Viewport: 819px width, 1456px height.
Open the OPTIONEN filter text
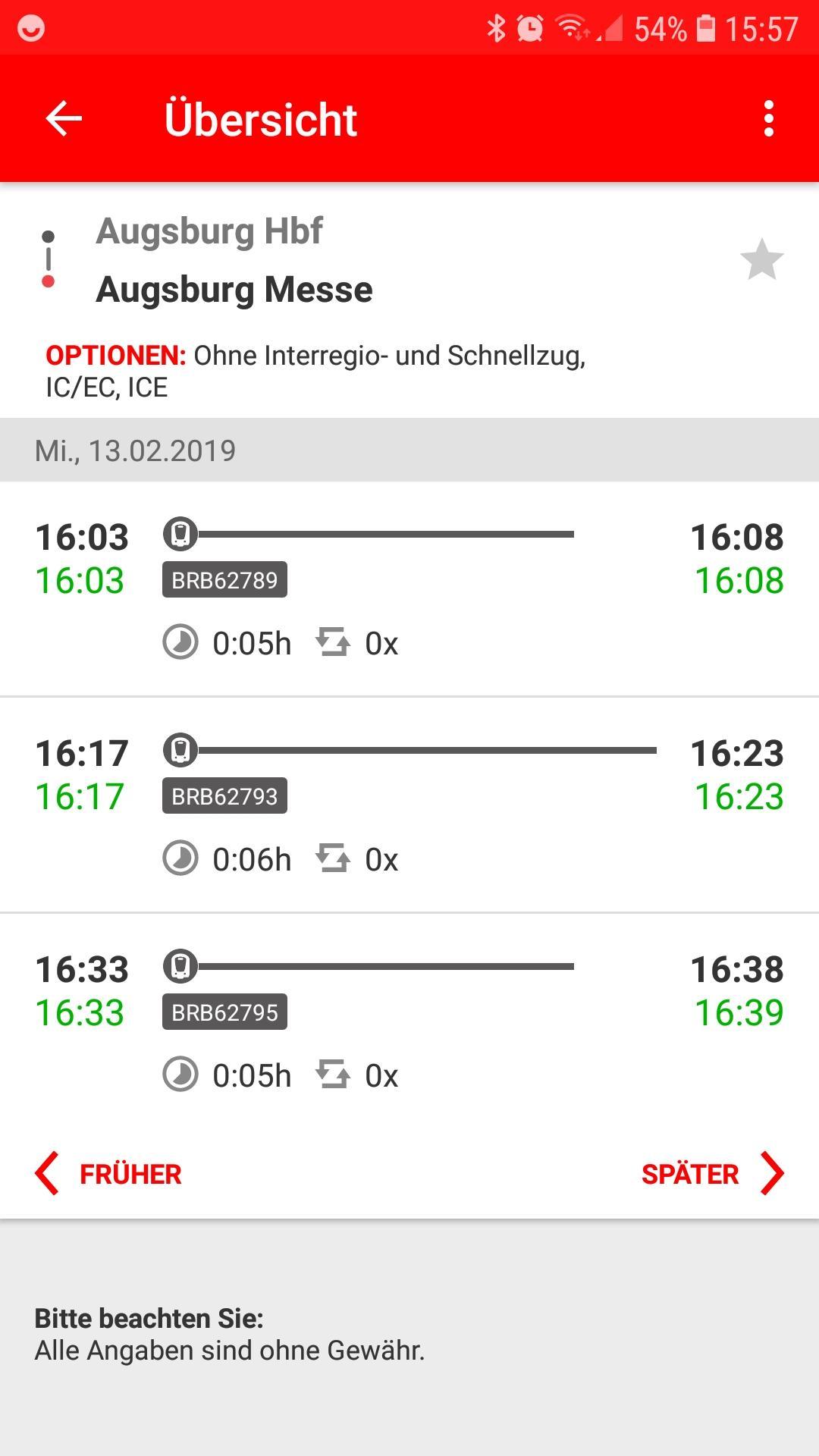coord(315,371)
